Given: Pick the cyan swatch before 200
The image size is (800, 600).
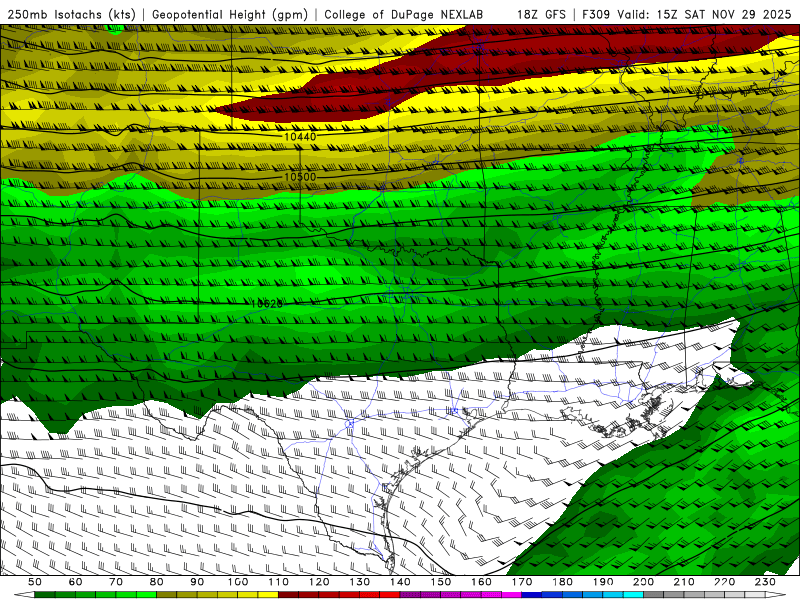Looking at the screenshot, I should click(633, 595).
